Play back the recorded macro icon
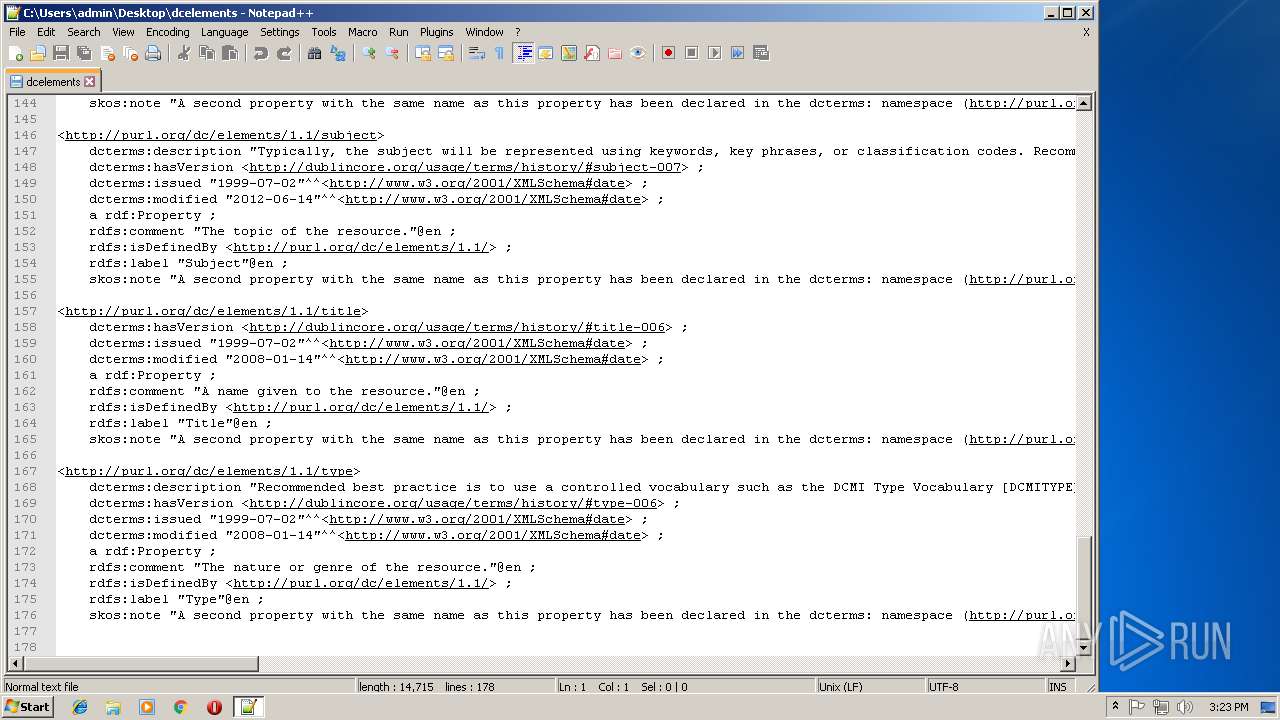This screenshot has height=720, width=1280. (715, 53)
